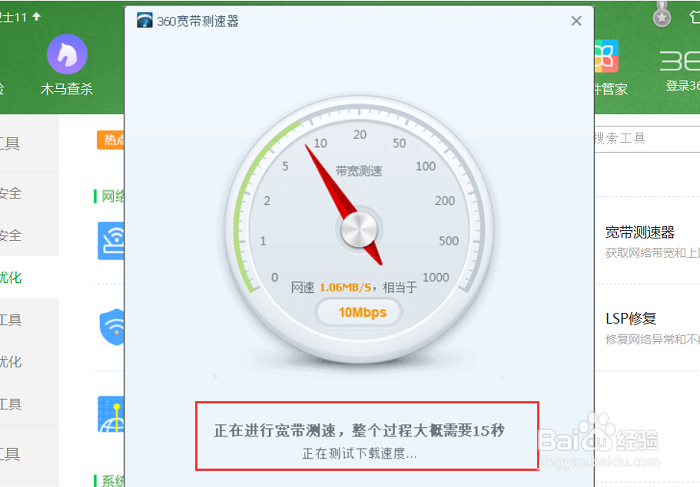Click the 1000 mark on the gauge
This screenshot has width=700, height=487.
436,277
